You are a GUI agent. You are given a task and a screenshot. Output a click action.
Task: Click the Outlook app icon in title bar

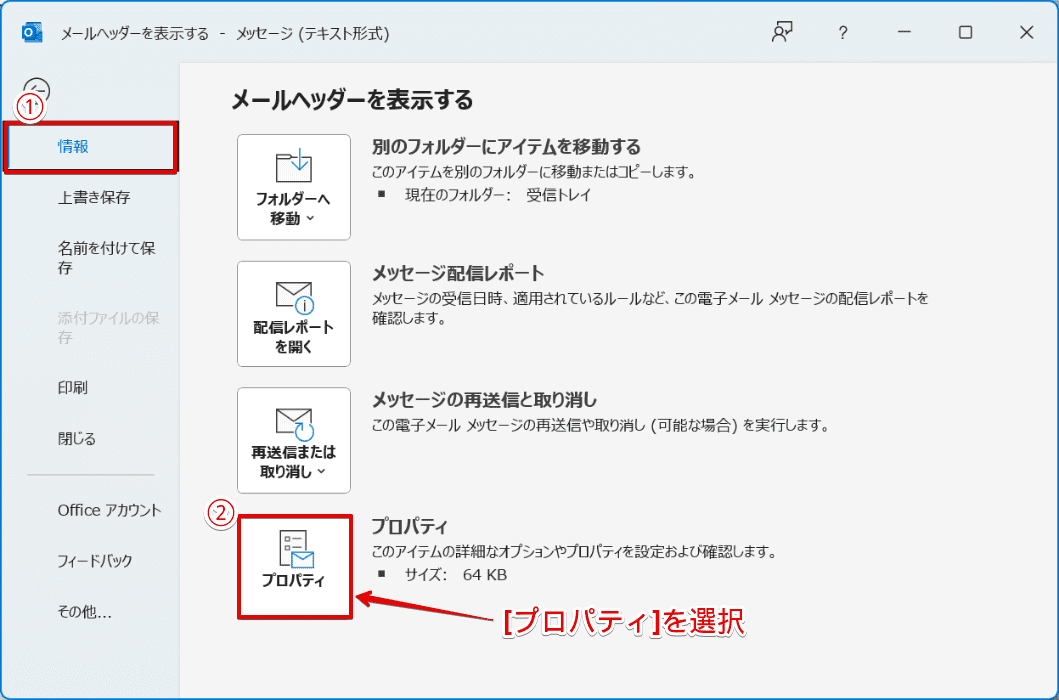click(x=31, y=33)
